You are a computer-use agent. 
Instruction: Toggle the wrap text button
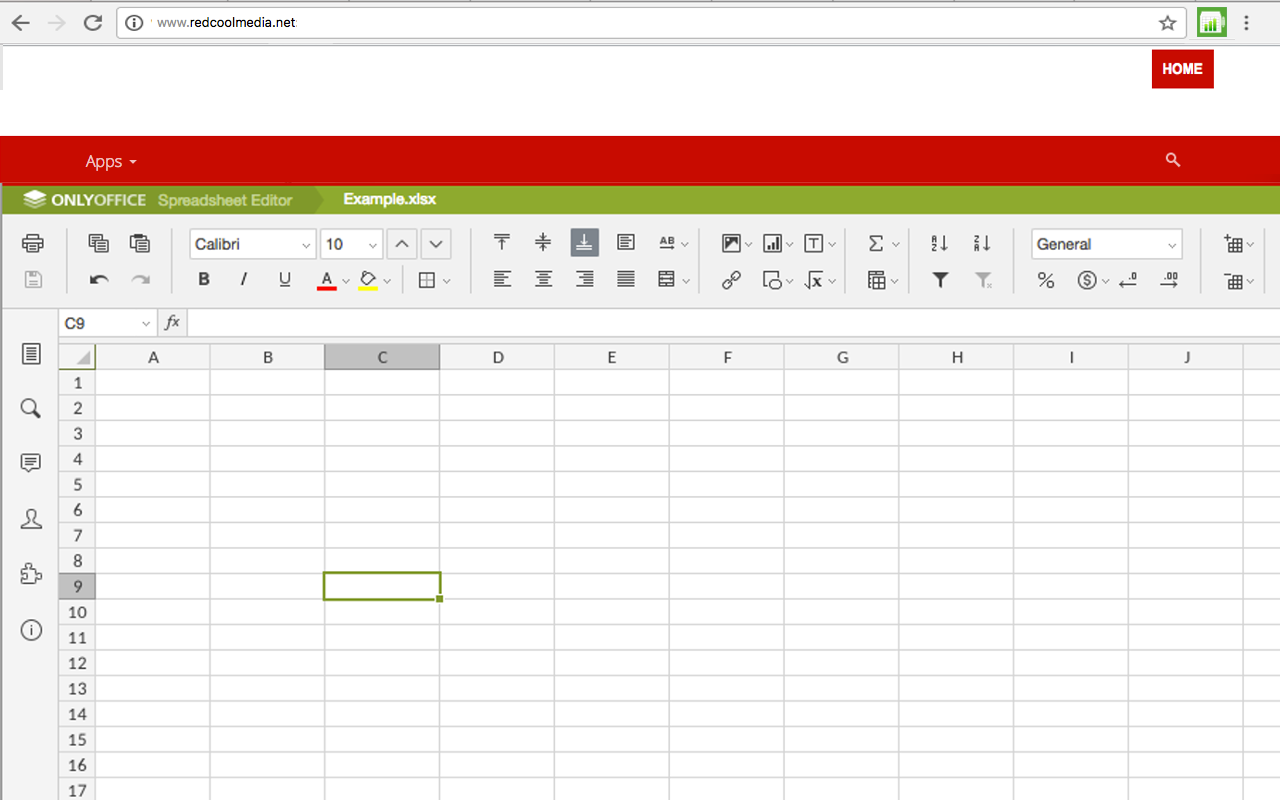pyautogui.click(x=626, y=243)
